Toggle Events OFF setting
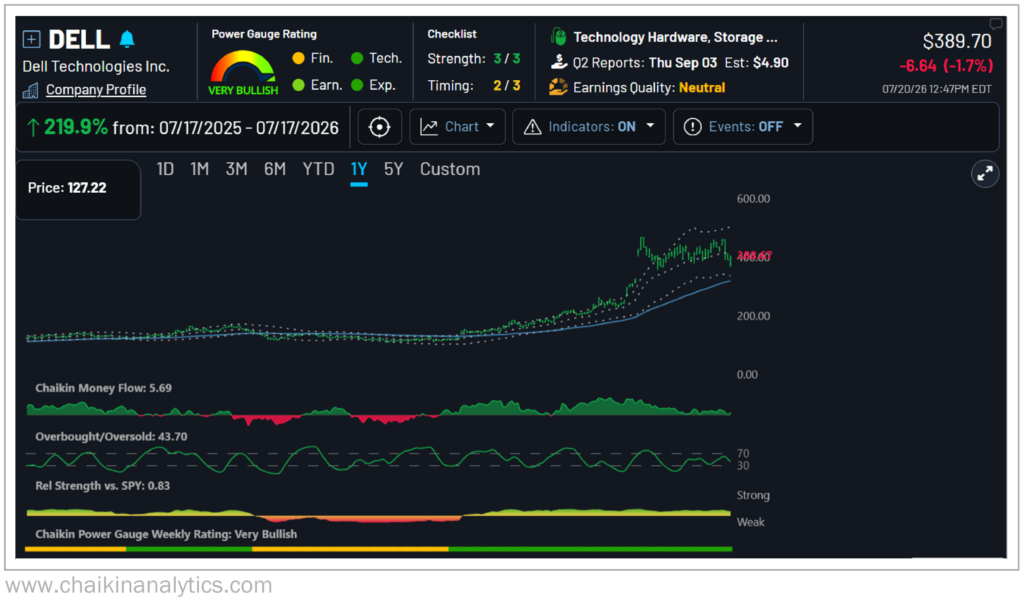1024x604 pixels. 745,127
